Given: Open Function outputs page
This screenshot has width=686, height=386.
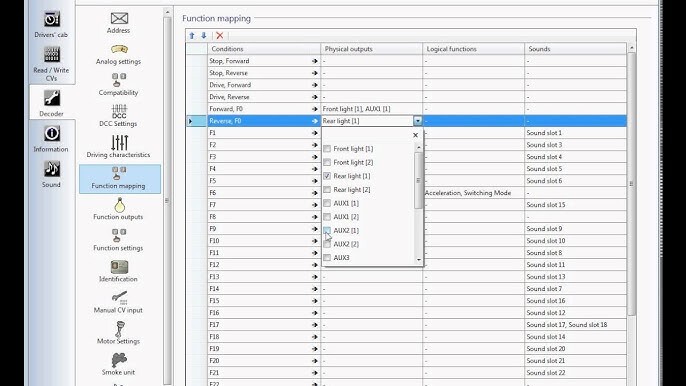Looking at the screenshot, I should coord(119,209).
